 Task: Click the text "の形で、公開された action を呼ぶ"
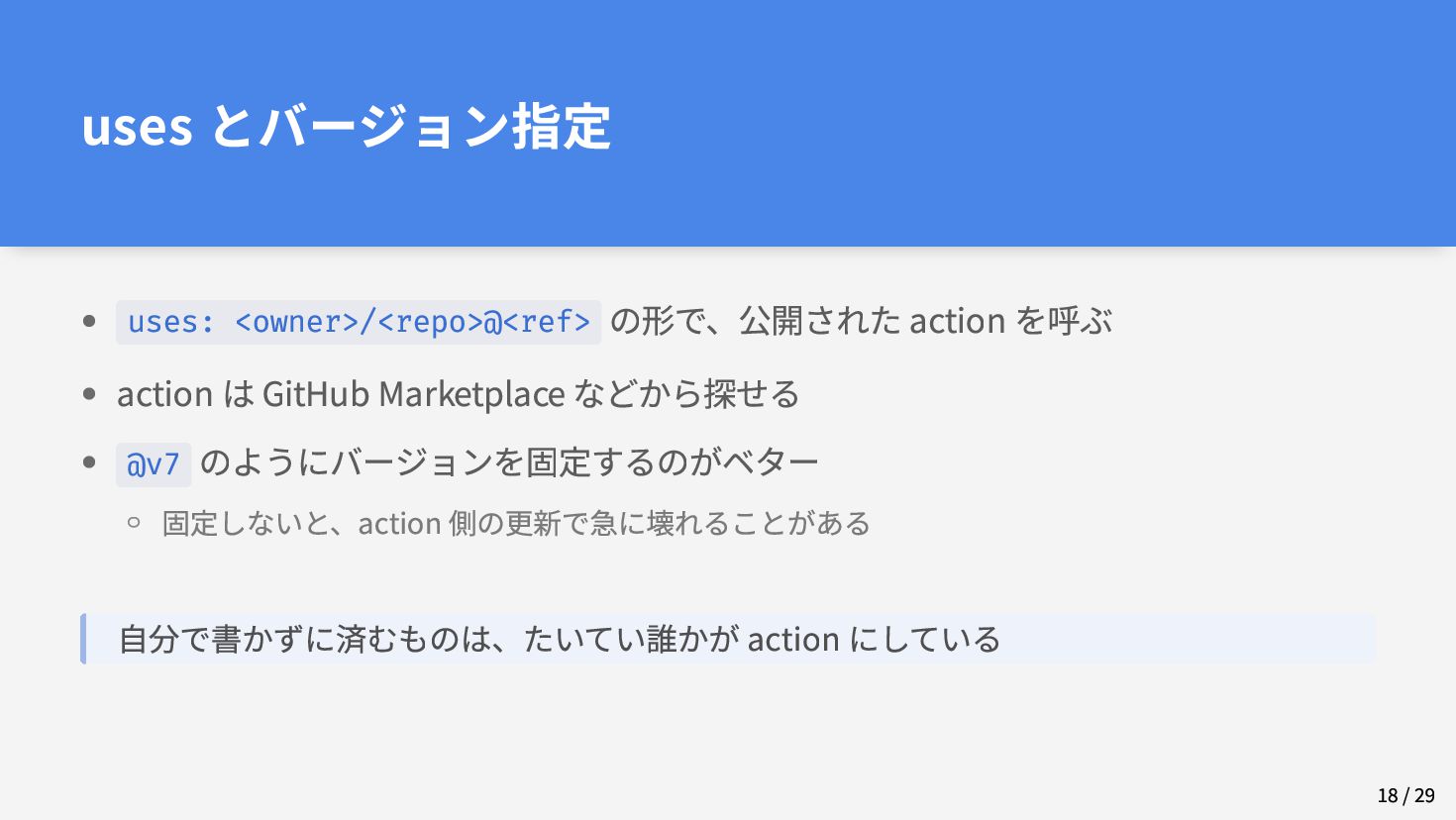coord(861,321)
